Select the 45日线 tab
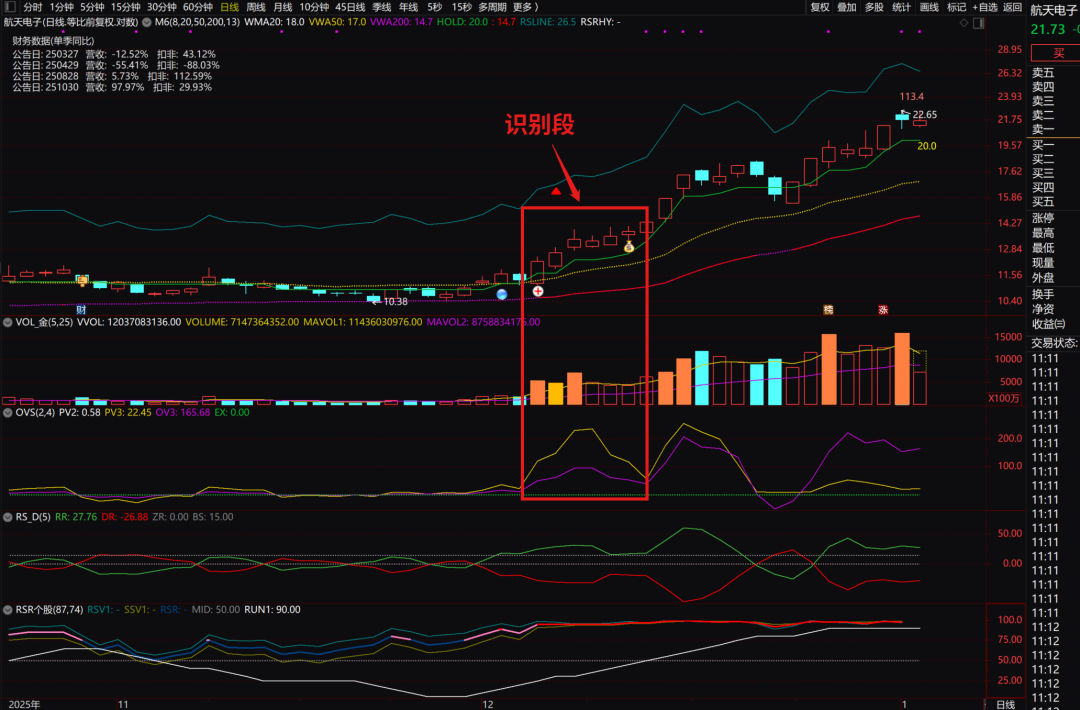The height and width of the screenshot is (710, 1080). pyautogui.click(x=350, y=7)
